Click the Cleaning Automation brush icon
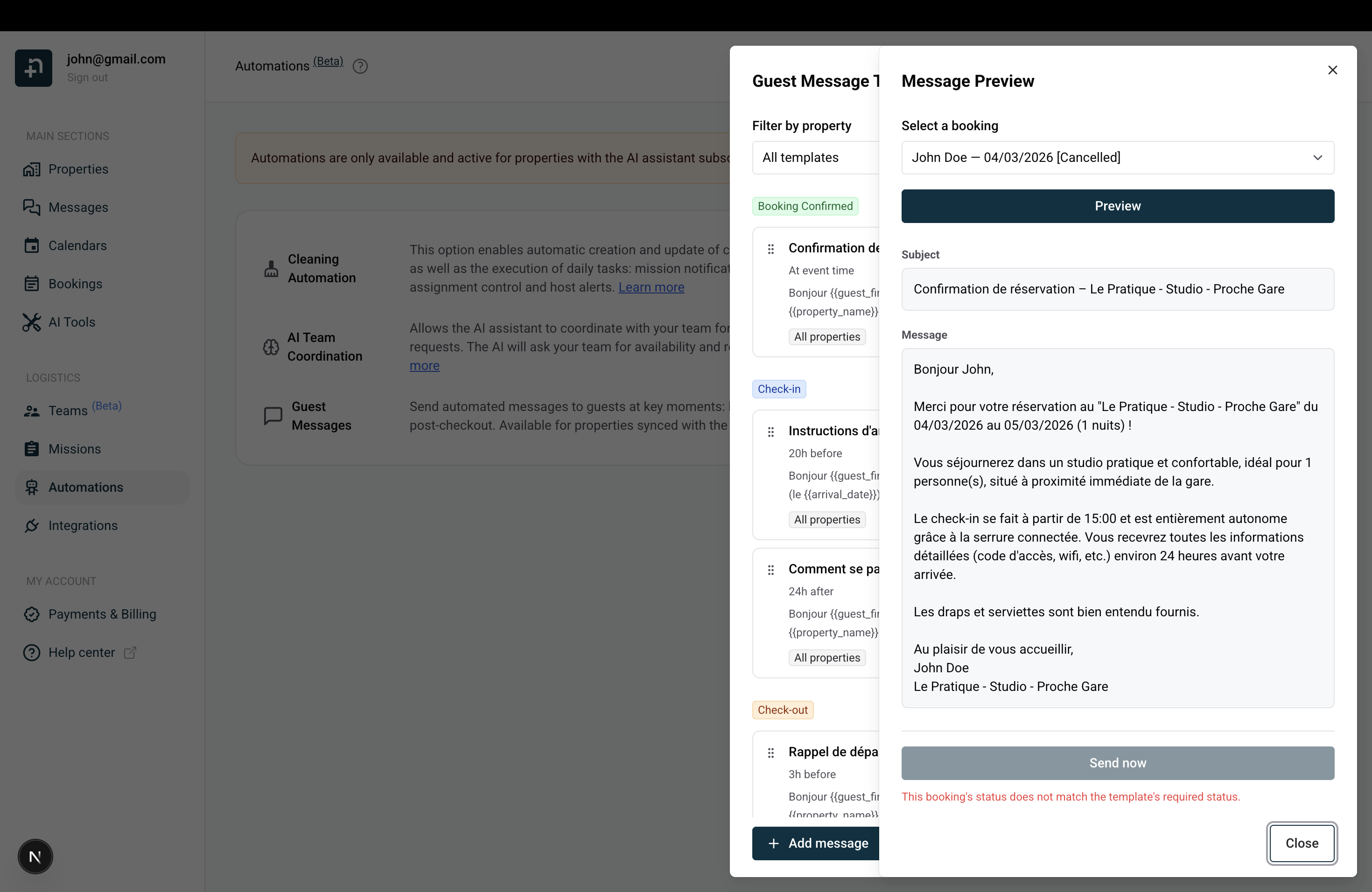The image size is (1372, 892). (x=271, y=268)
